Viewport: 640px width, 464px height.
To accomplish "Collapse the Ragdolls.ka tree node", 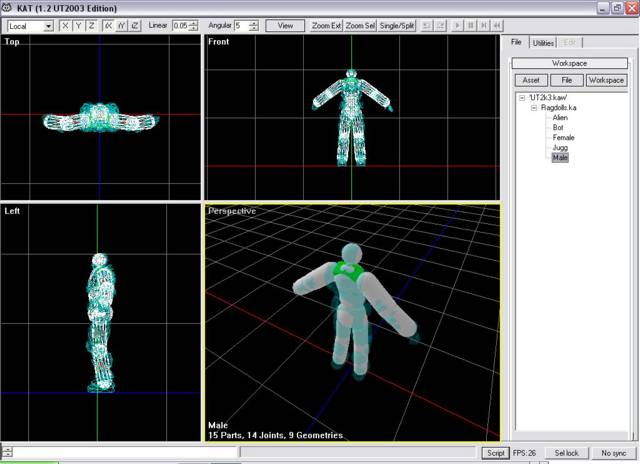I will coord(534,108).
